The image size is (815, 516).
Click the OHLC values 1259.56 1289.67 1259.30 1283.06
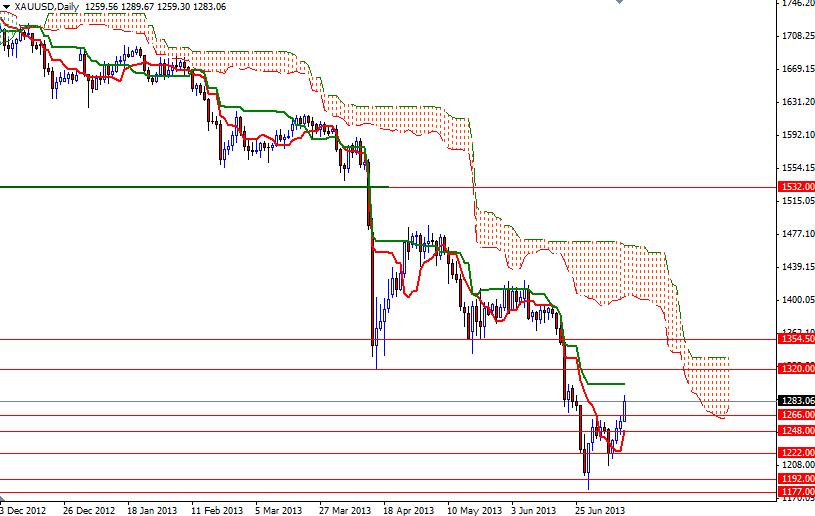pos(155,7)
